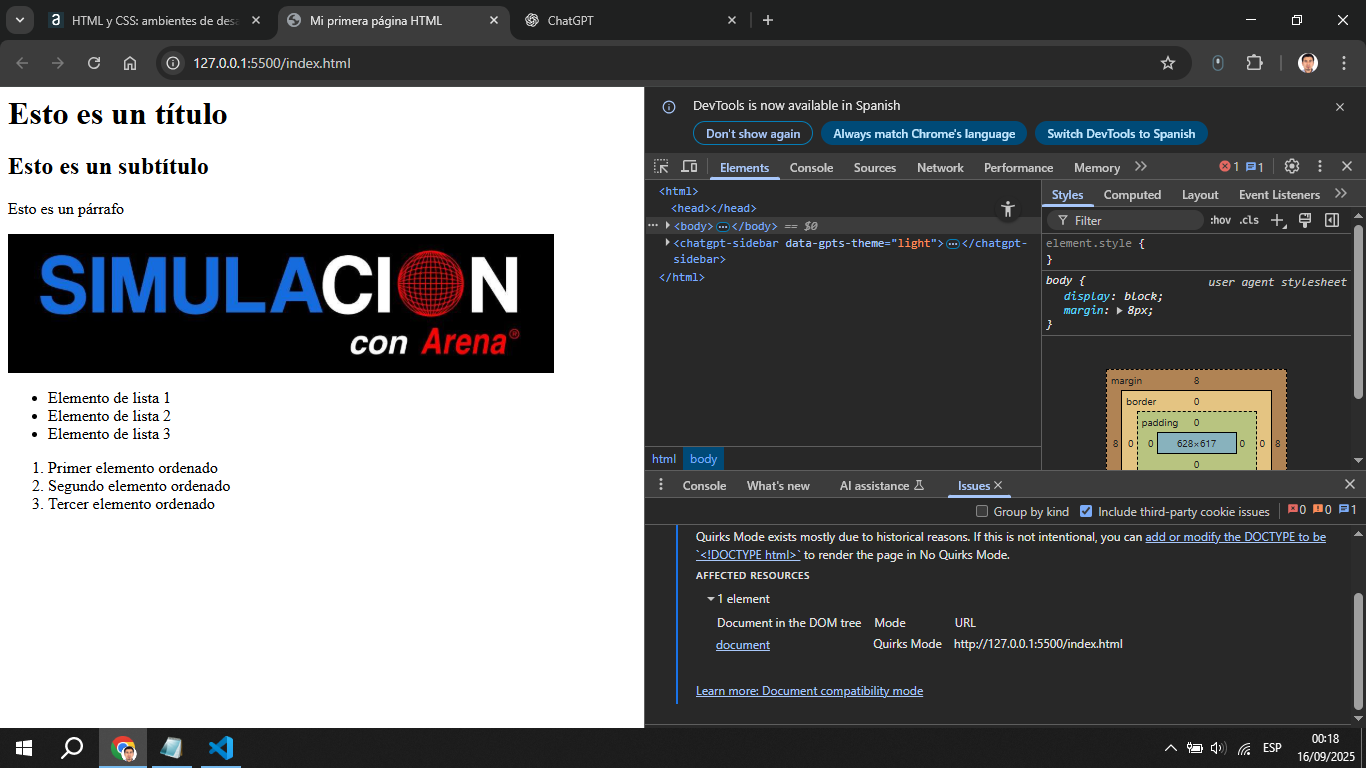Expand the body element node
This screenshot has height=768, width=1366.
[668, 226]
